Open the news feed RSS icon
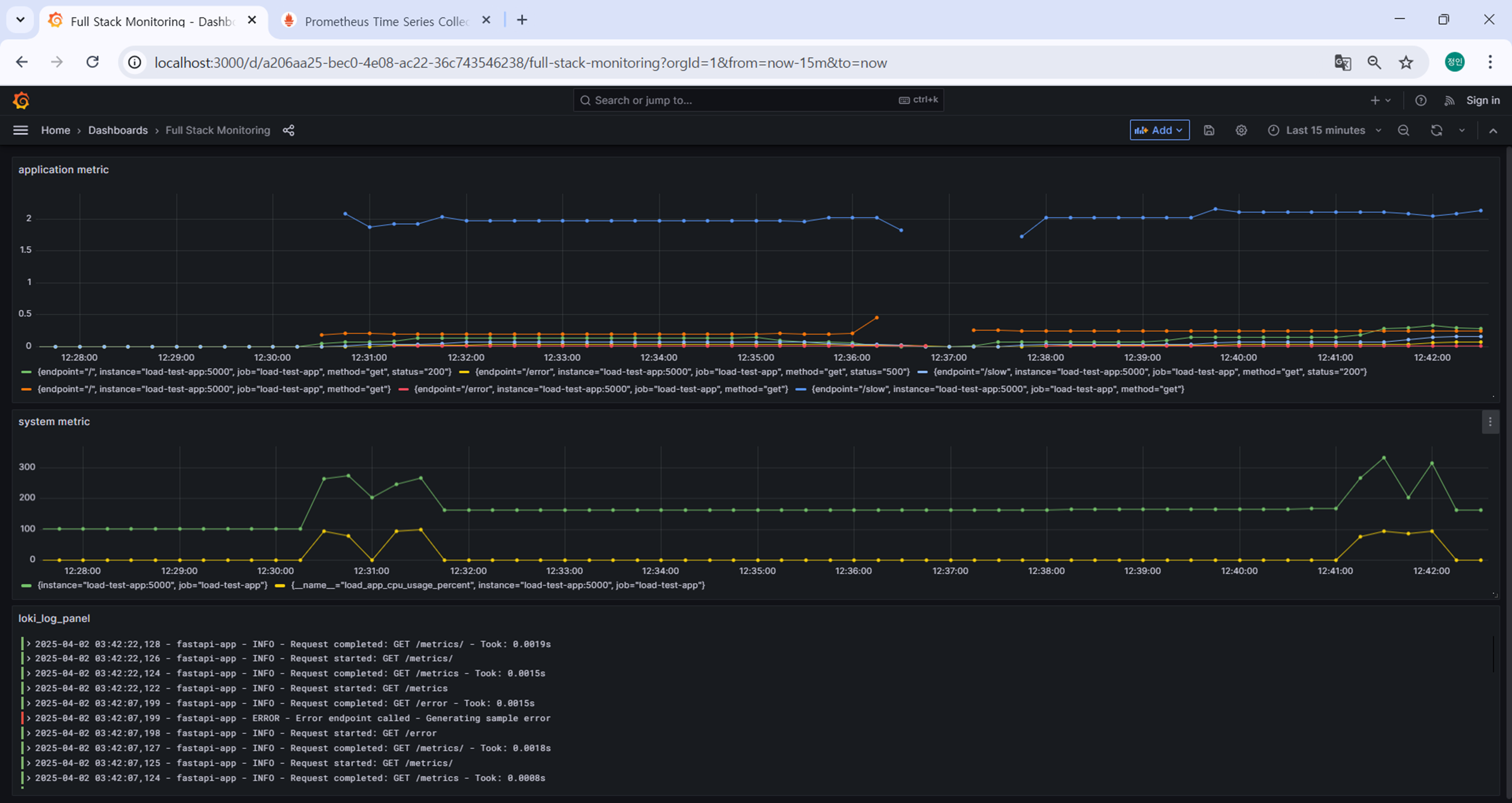This screenshot has height=803, width=1512. (1449, 100)
